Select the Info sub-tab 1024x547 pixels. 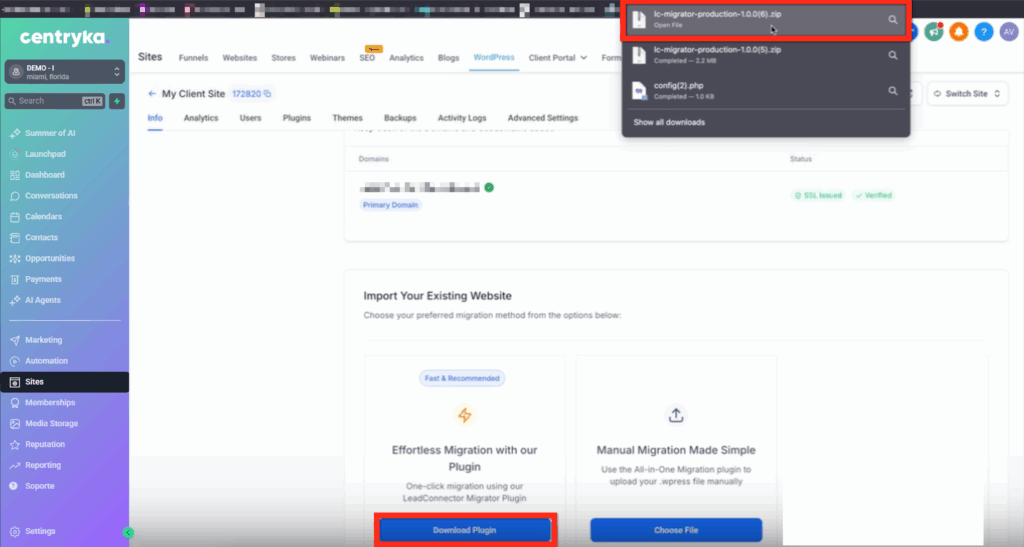(x=155, y=118)
